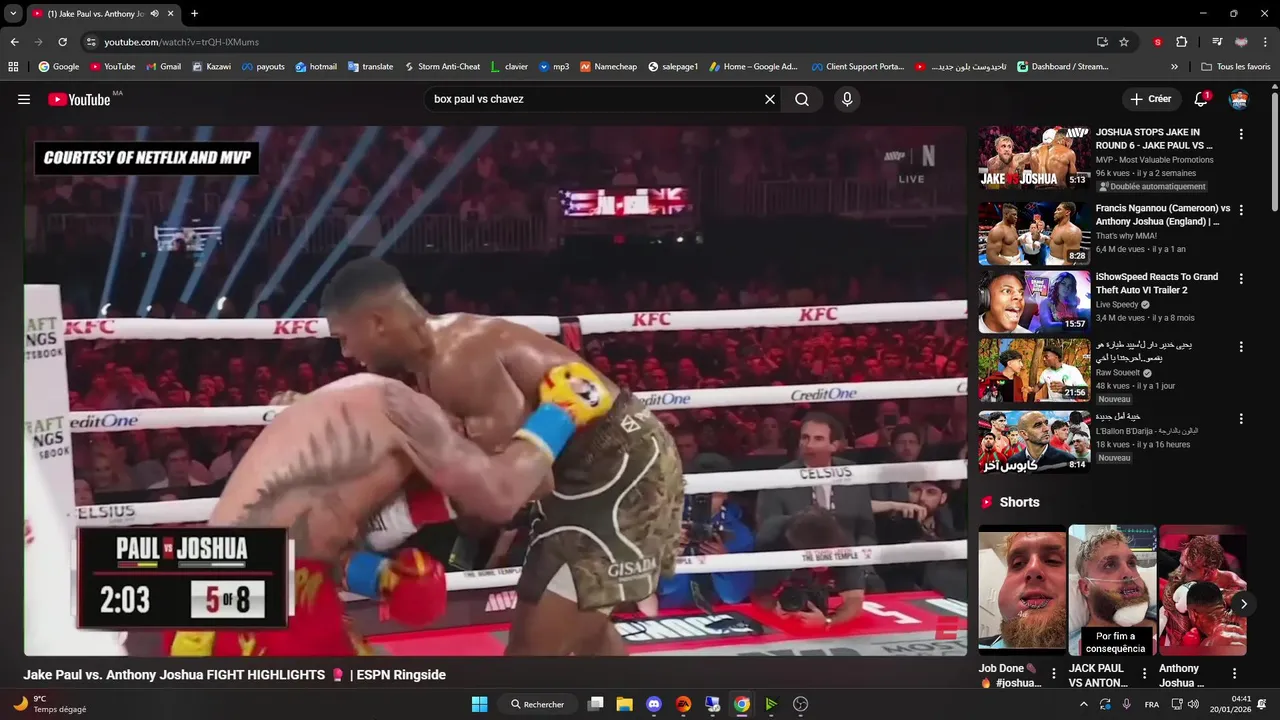Open the Raw Soueelt 21:56 thumbnail
Viewport: 1280px width, 720px height.
(1034, 370)
